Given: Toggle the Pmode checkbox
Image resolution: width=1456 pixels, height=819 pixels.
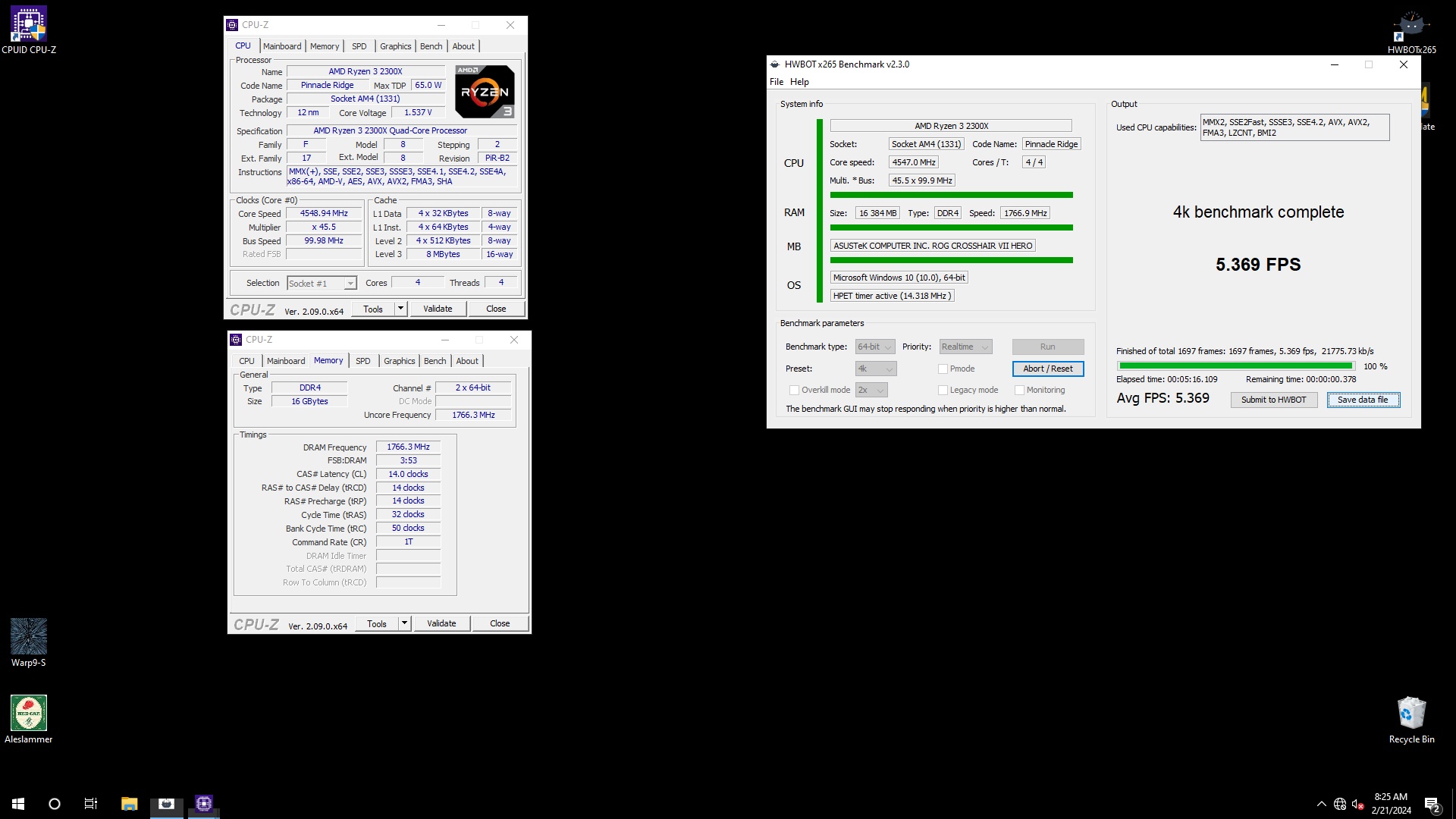Looking at the screenshot, I should click(x=943, y=369).
